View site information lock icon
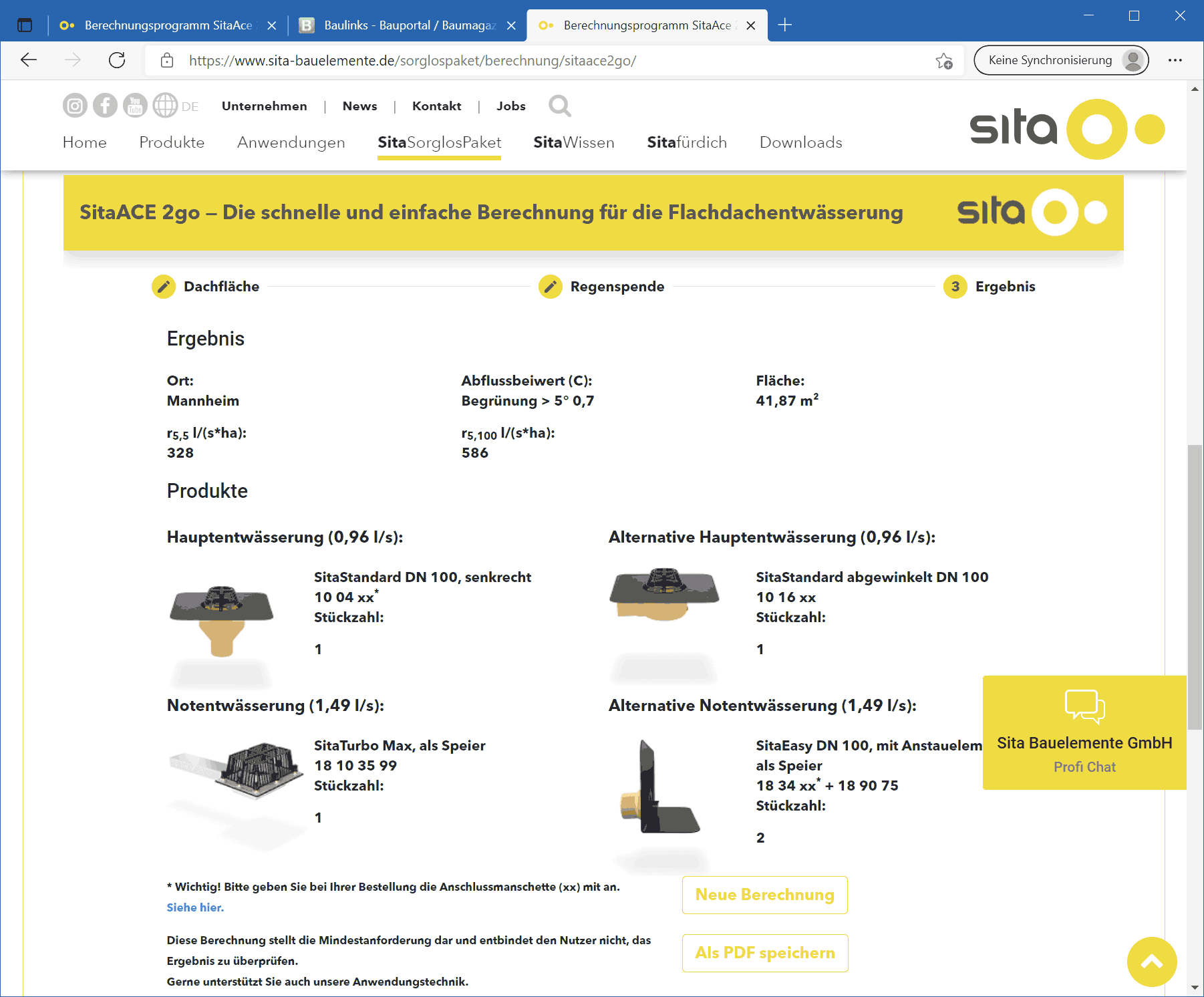 pyautogui.click(x=167, y=61)
